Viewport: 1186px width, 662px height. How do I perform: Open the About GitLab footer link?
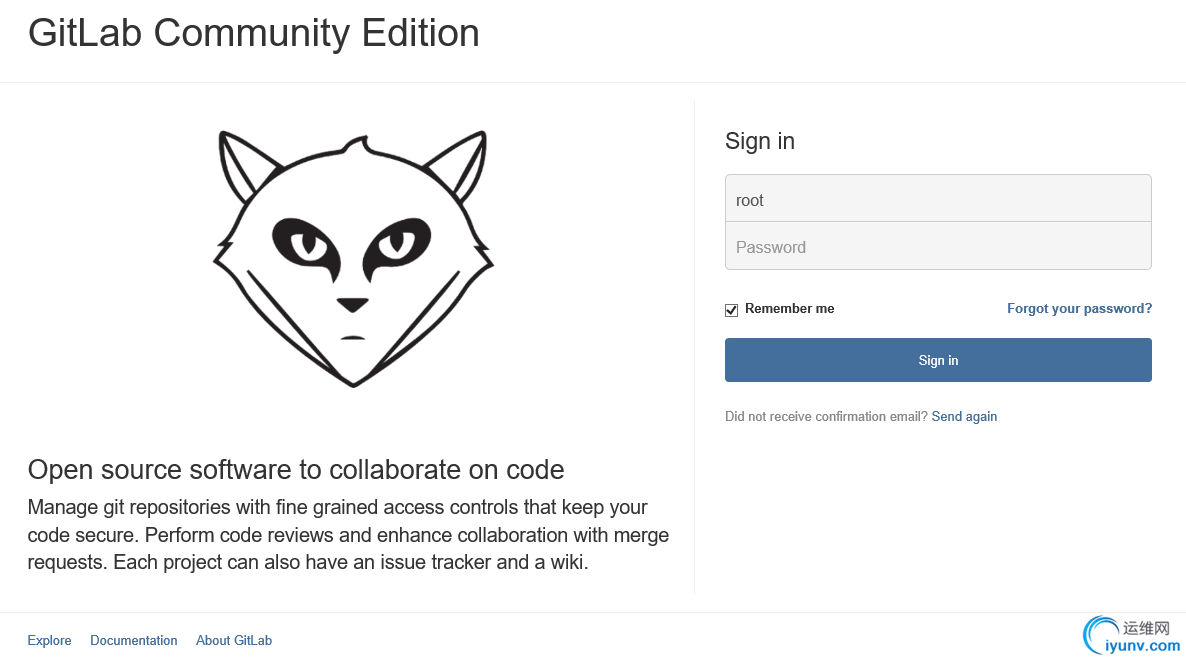(234, 641)
